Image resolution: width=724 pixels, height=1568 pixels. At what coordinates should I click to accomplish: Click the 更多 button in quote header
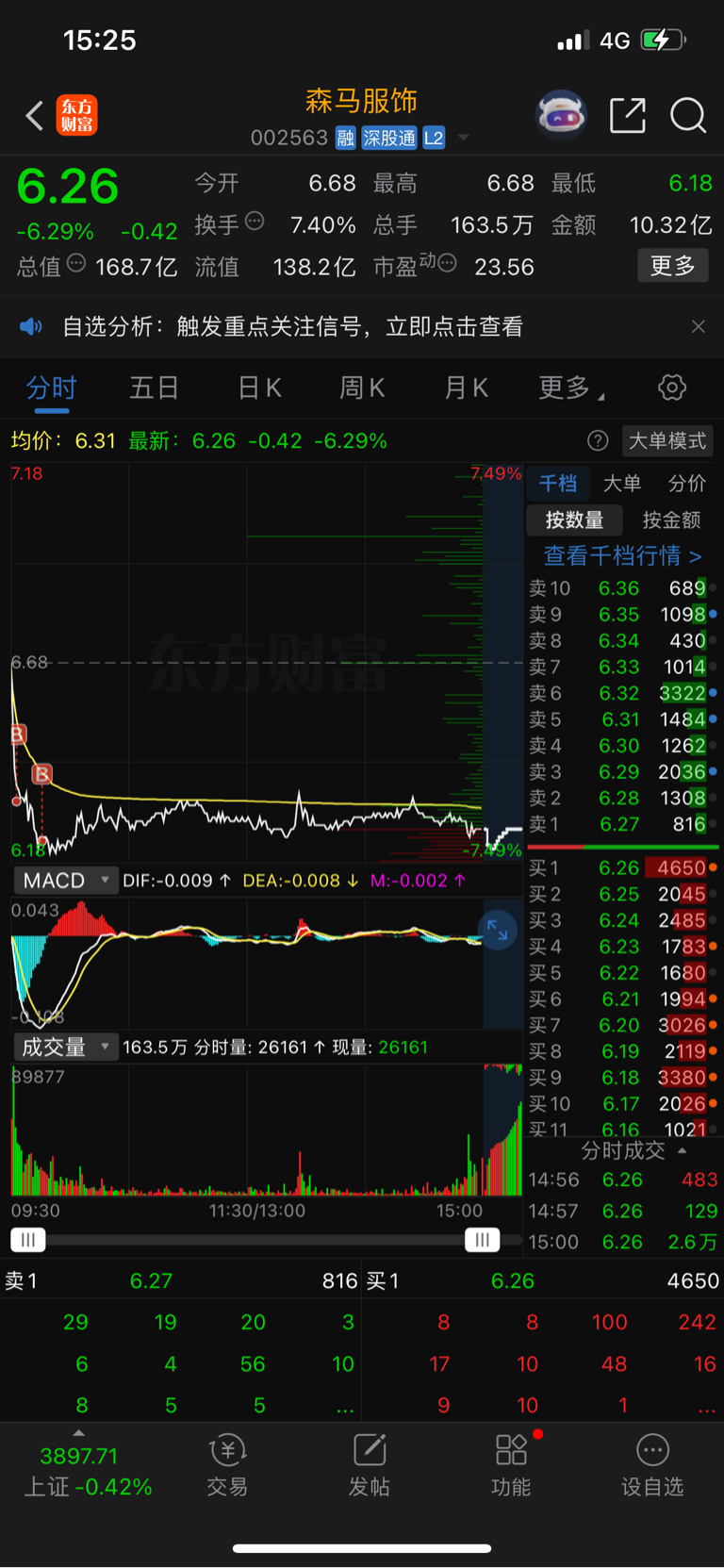pos(673,266)
